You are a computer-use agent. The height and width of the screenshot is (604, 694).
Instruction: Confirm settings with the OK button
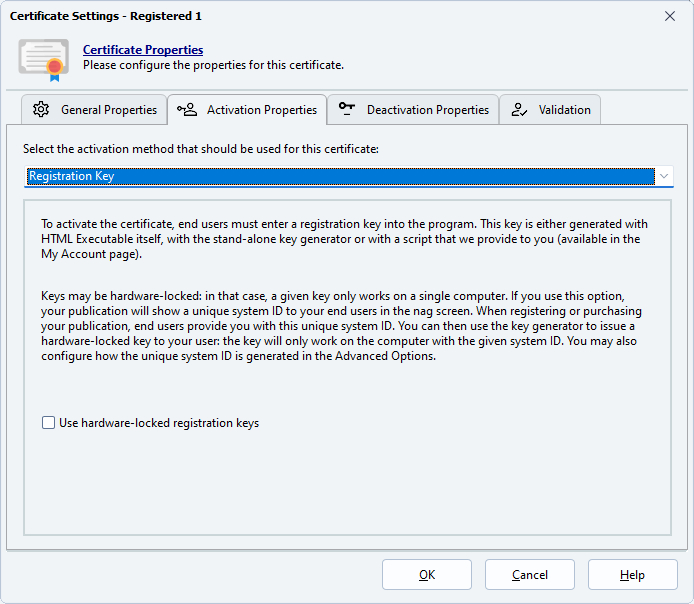click(426, 575)
